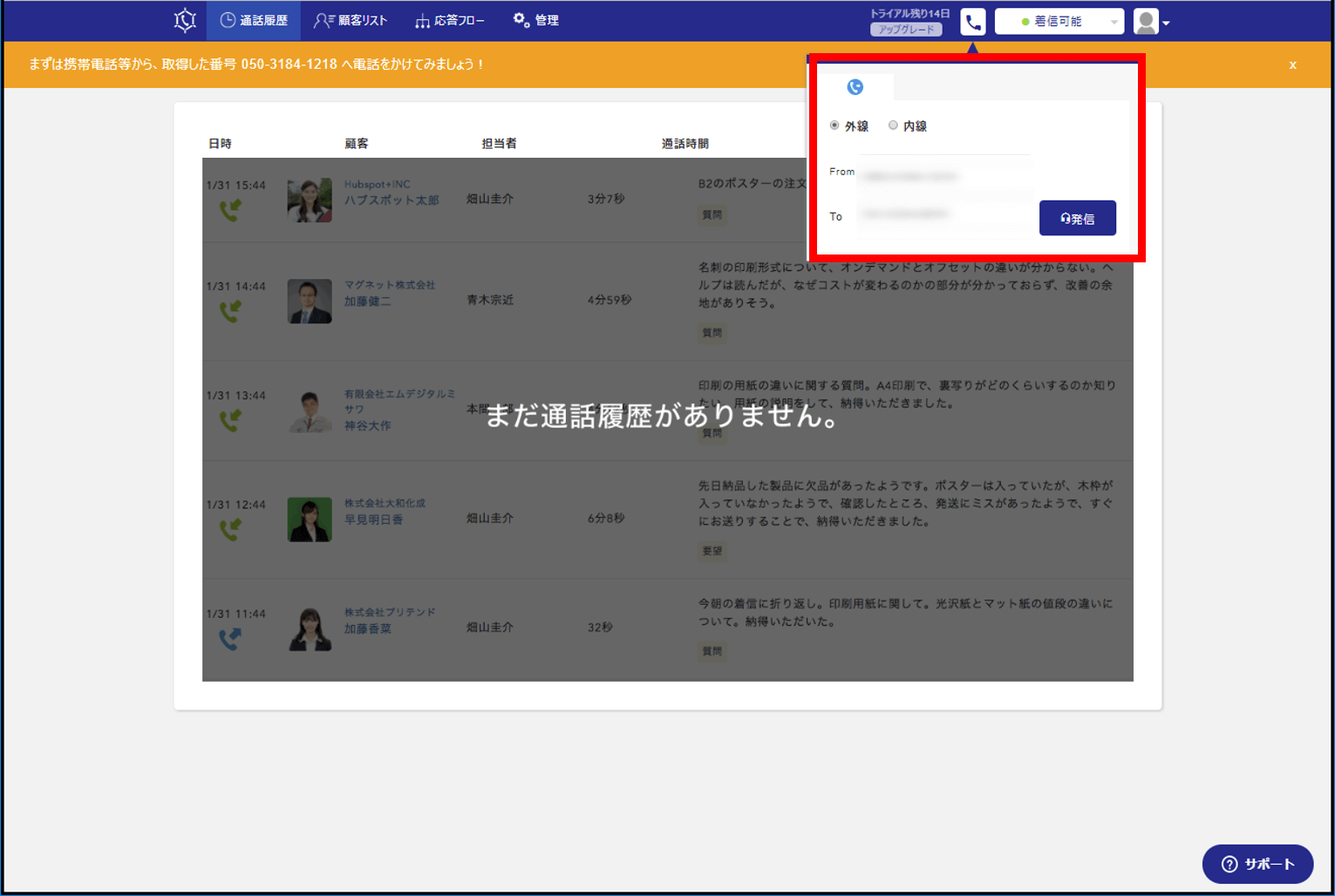Click the company name 株式会社プリテンド

(390, 612)
